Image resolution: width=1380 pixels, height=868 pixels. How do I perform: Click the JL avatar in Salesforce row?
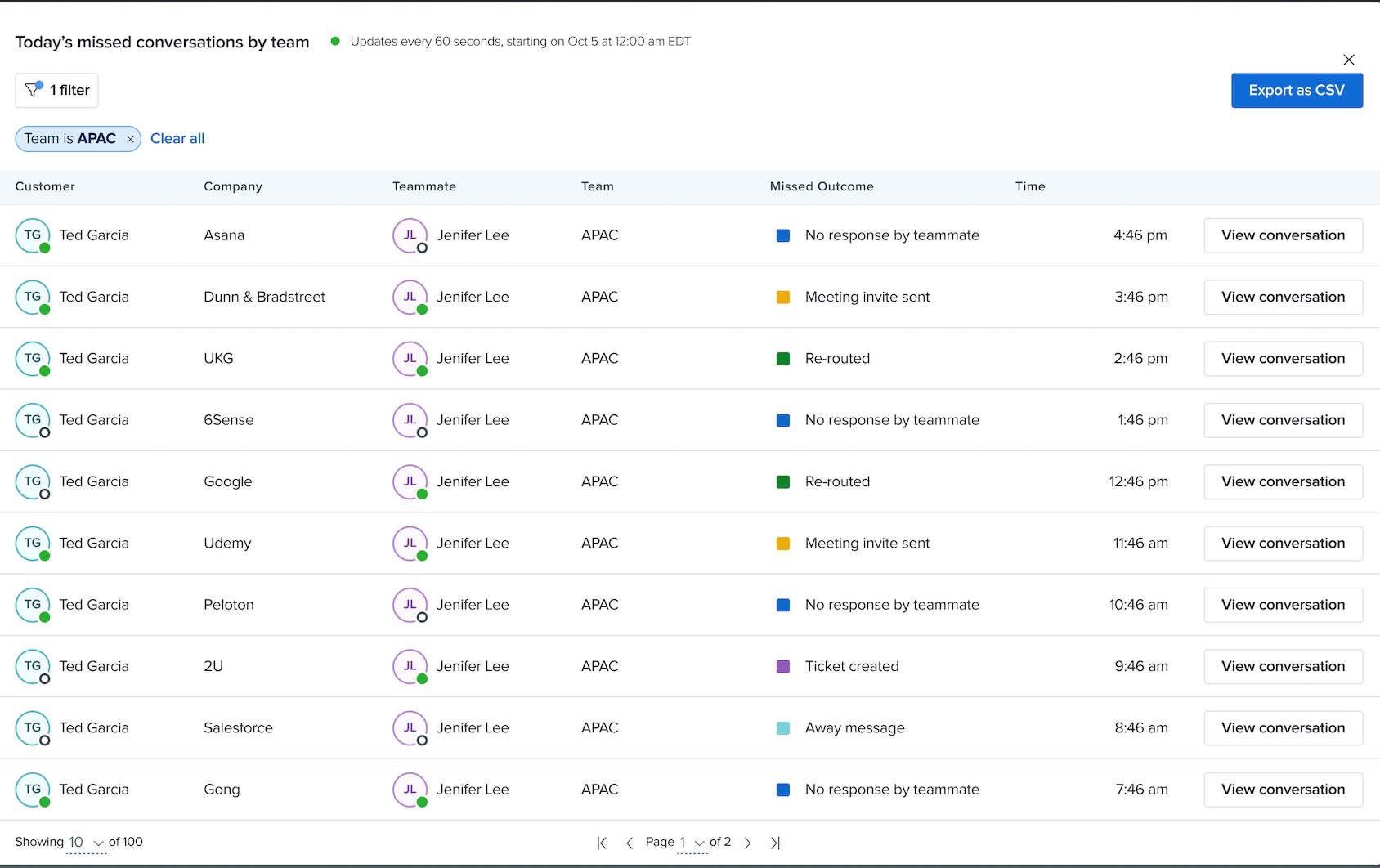(410, 728)
